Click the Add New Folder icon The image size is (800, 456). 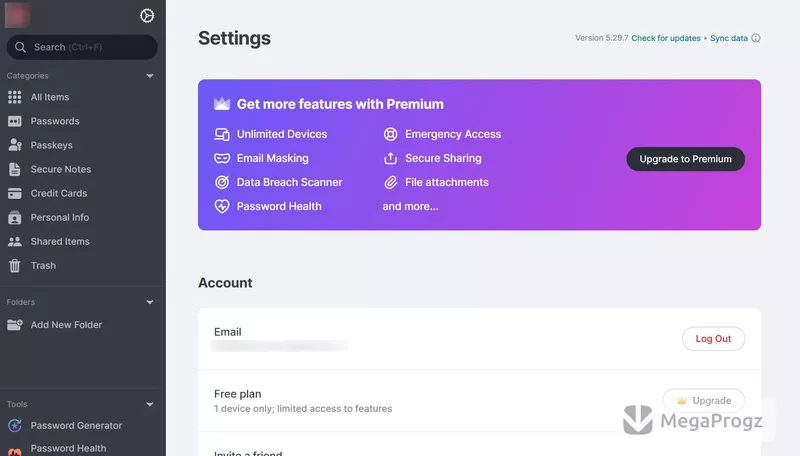[x=15, y=324]
